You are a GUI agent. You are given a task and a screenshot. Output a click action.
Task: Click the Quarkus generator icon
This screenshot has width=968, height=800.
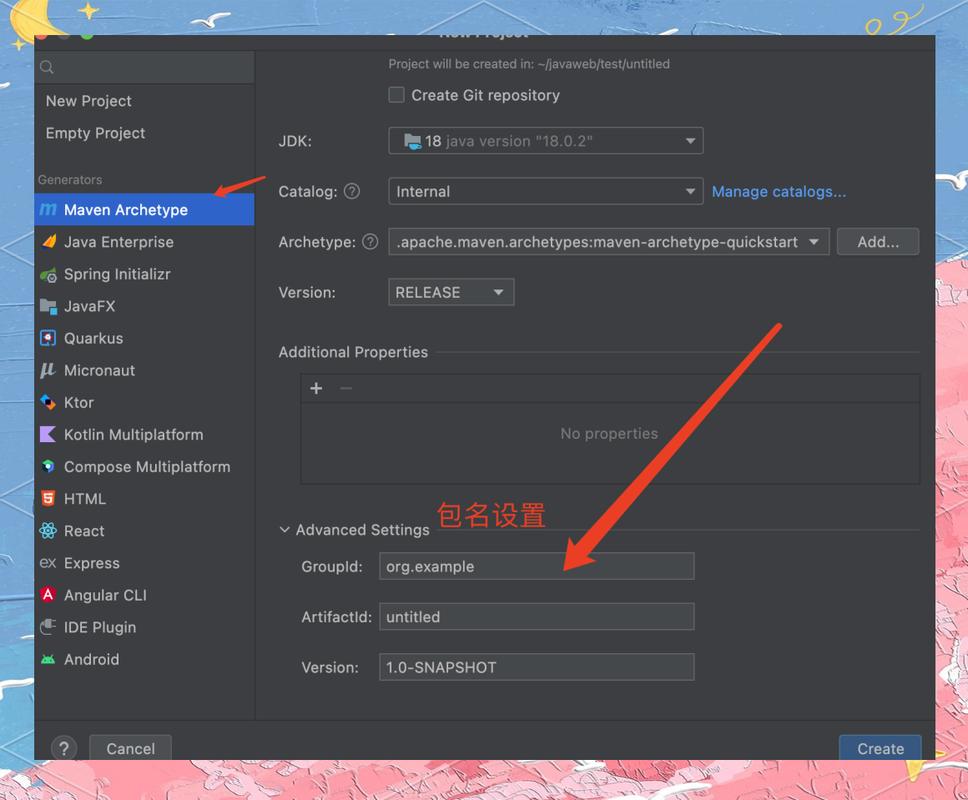48,338
